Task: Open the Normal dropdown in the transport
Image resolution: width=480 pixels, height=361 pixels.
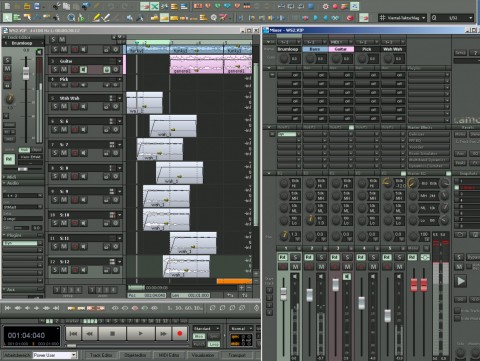Action: click(x=241, y=328)
